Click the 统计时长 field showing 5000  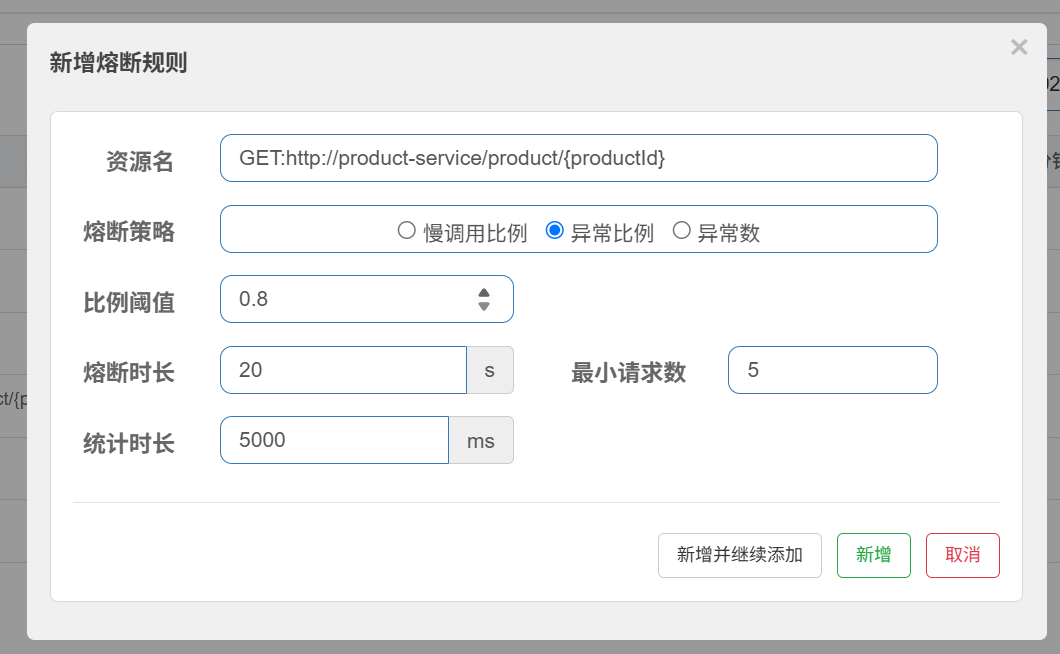pyautogui.click(x=333, y=440)
